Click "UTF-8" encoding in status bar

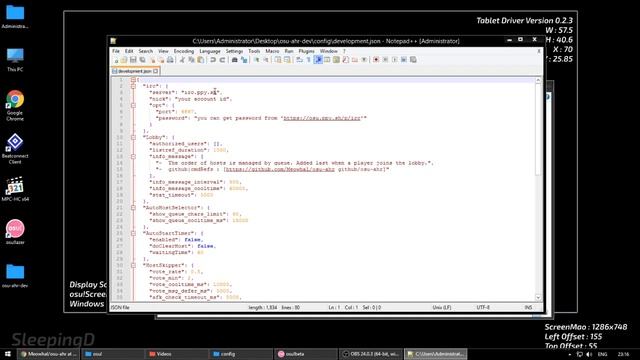pyautogui.click(x=483, y=307)
